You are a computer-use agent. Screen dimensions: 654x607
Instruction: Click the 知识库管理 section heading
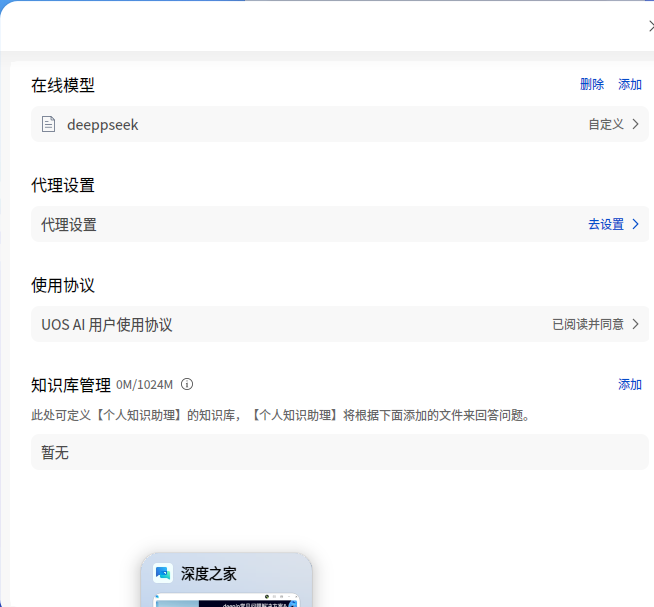(71, 385)
